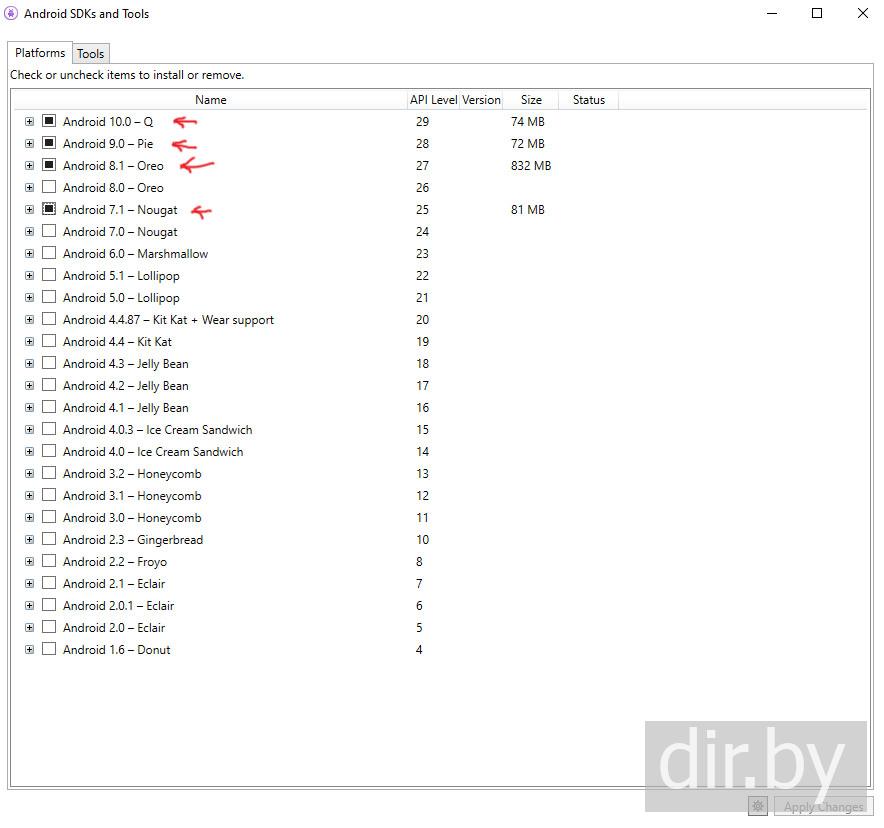Expand the Android 9.0 – Pie node
This screenshot has height=828, width=884.
[29, 143]
